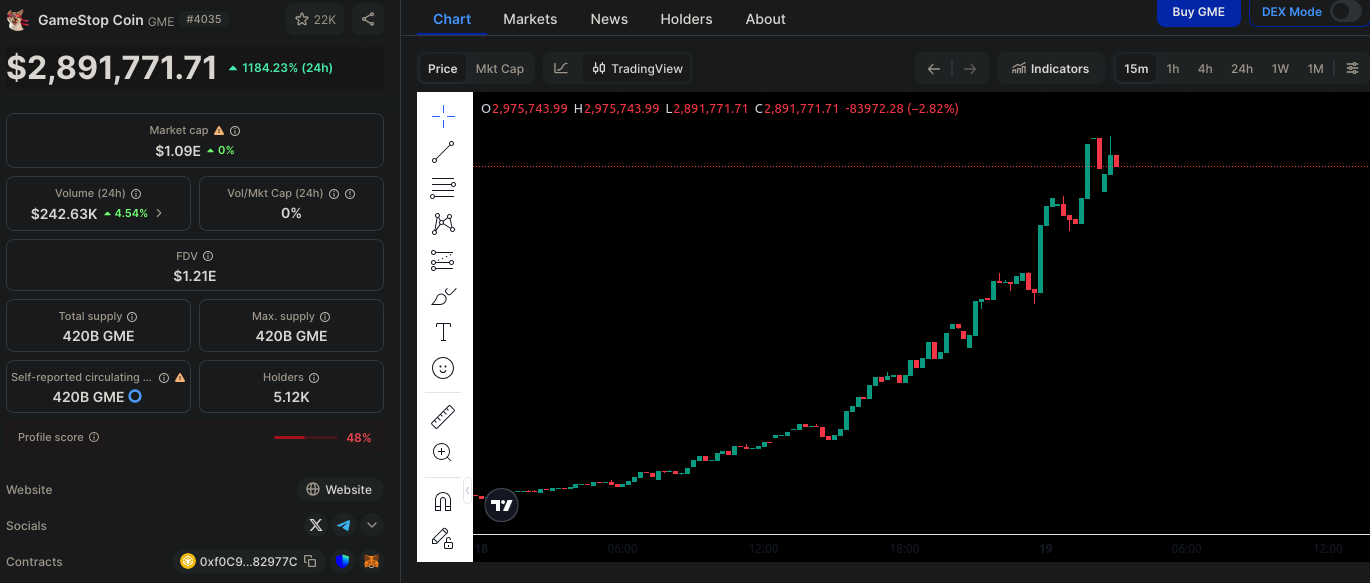Click info icon beside Max. supply

(325, 316)
